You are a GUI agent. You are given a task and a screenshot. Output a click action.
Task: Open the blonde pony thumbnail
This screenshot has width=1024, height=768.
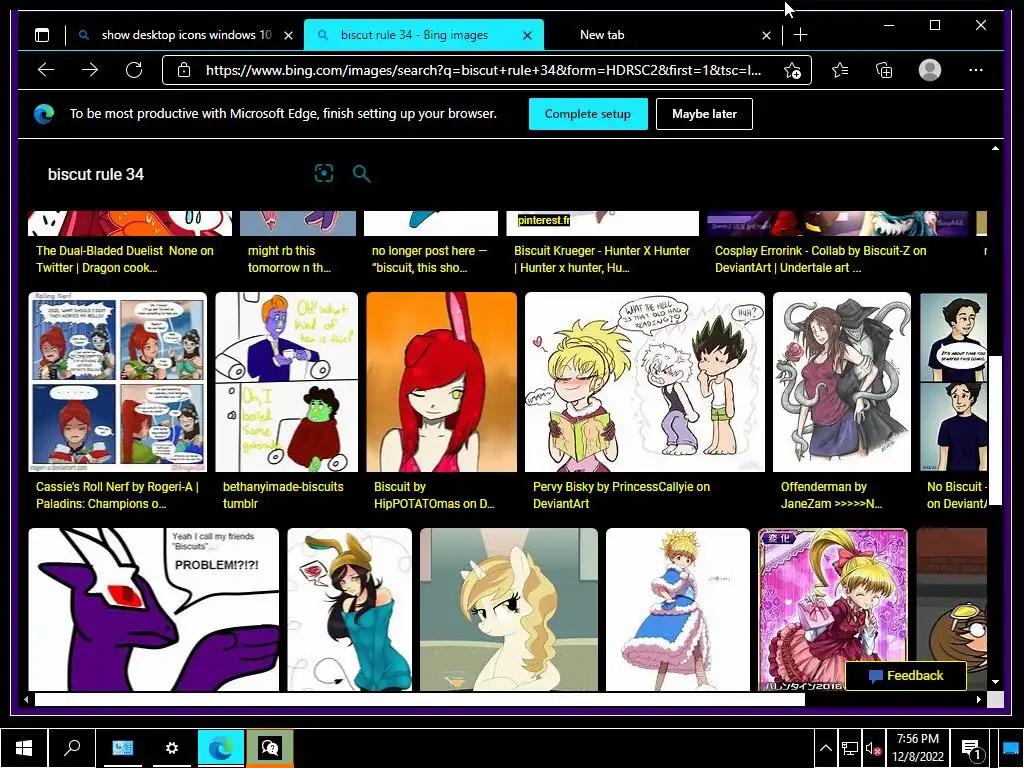click(x=509, y=609)
